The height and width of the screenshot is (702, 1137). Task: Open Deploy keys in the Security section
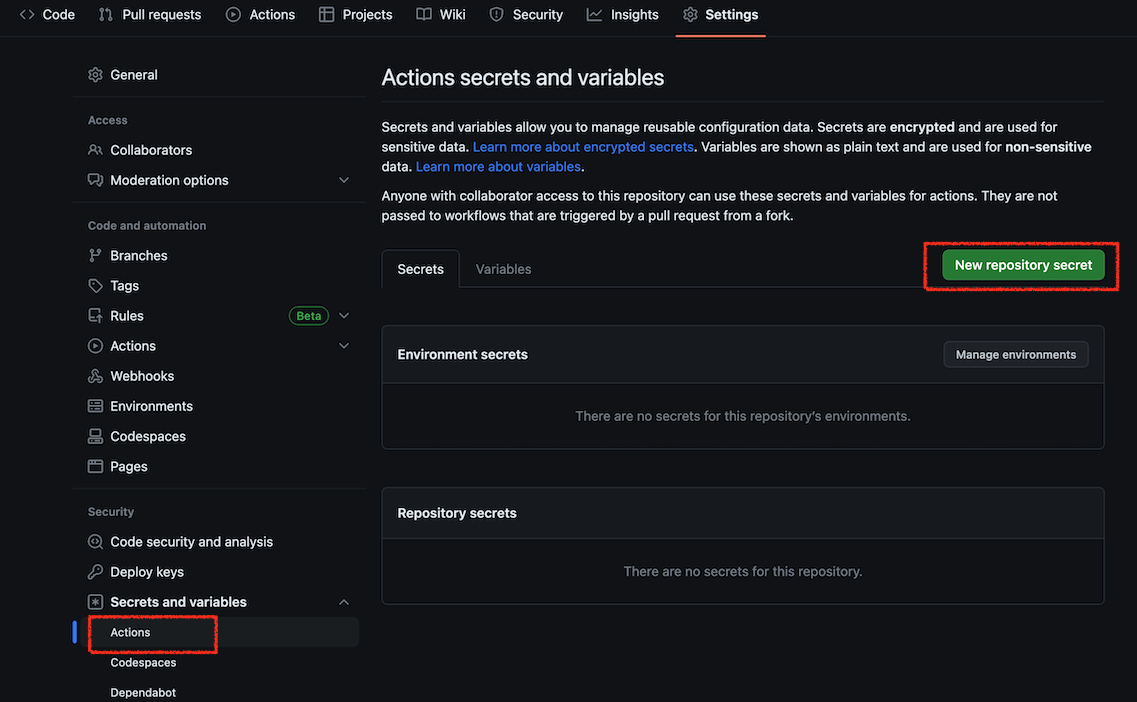(x=146, y=571)
